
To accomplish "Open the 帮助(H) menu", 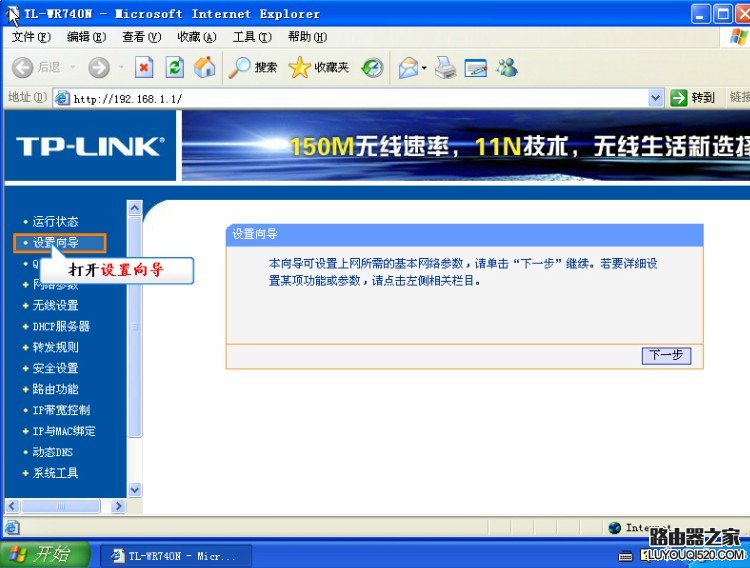I will (307, 37).
